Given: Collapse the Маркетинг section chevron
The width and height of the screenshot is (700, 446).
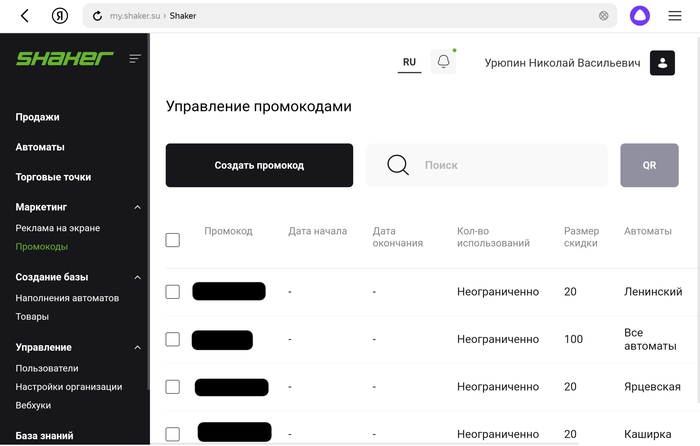Looking at the screenshot, I should (138, 207).
